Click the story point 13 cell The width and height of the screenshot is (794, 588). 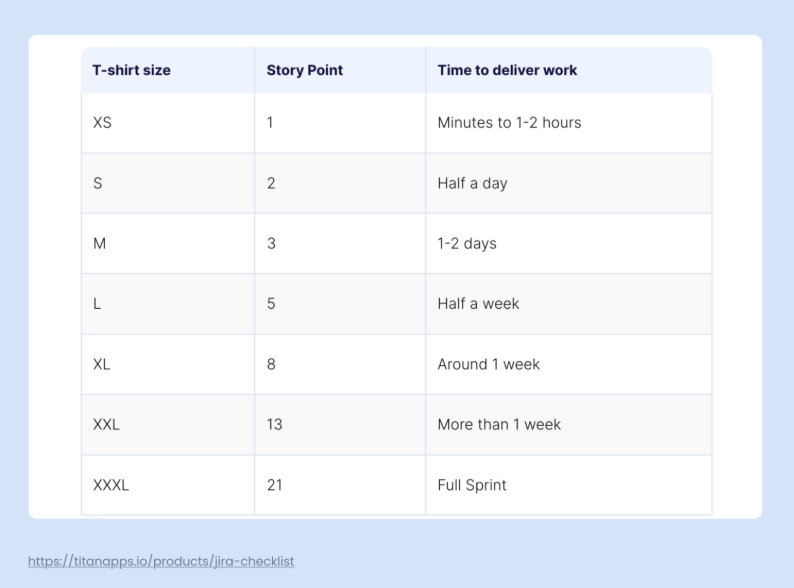[x=275, y=424]
